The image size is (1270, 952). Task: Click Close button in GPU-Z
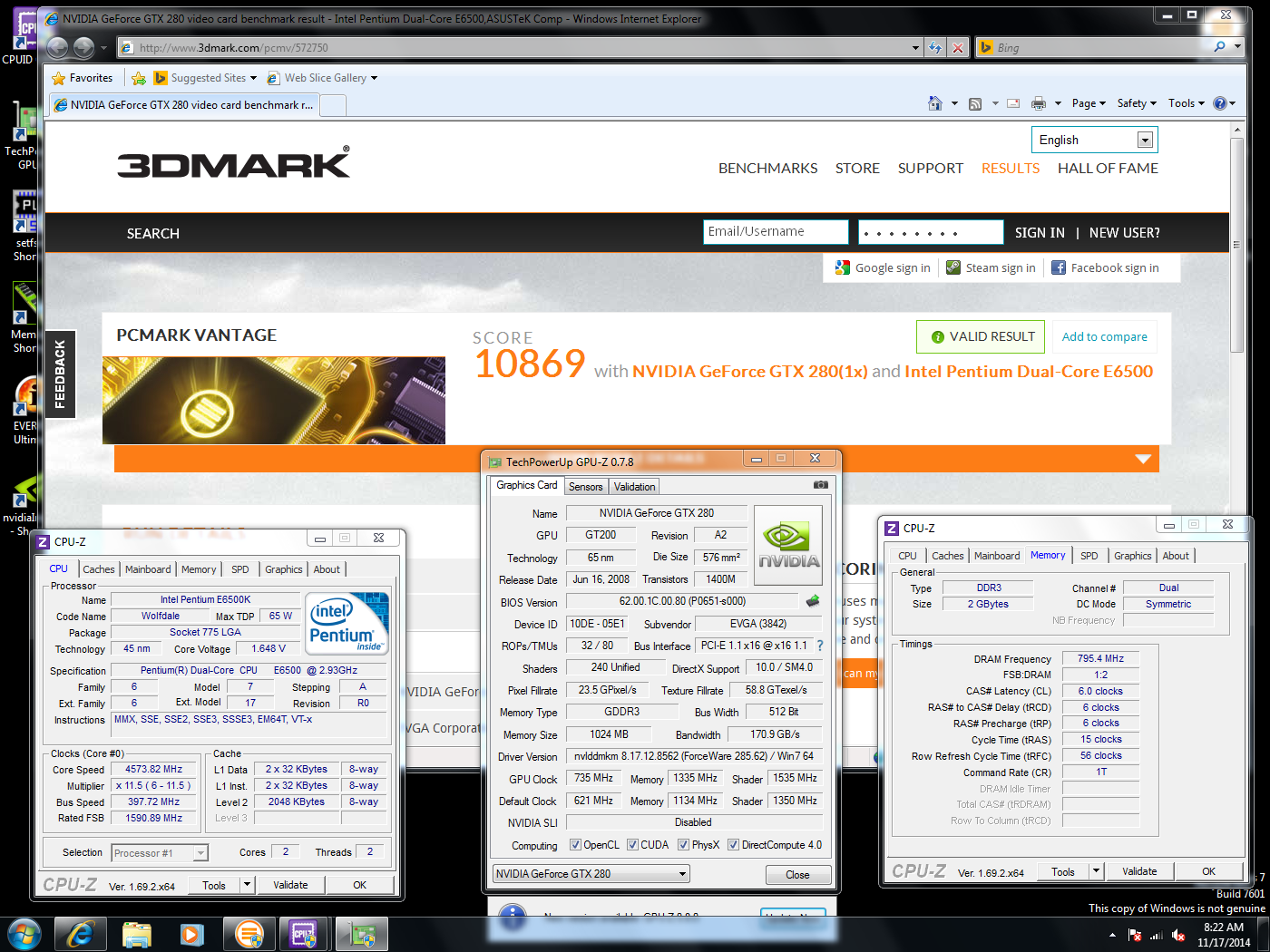click(x=797, y=875)
